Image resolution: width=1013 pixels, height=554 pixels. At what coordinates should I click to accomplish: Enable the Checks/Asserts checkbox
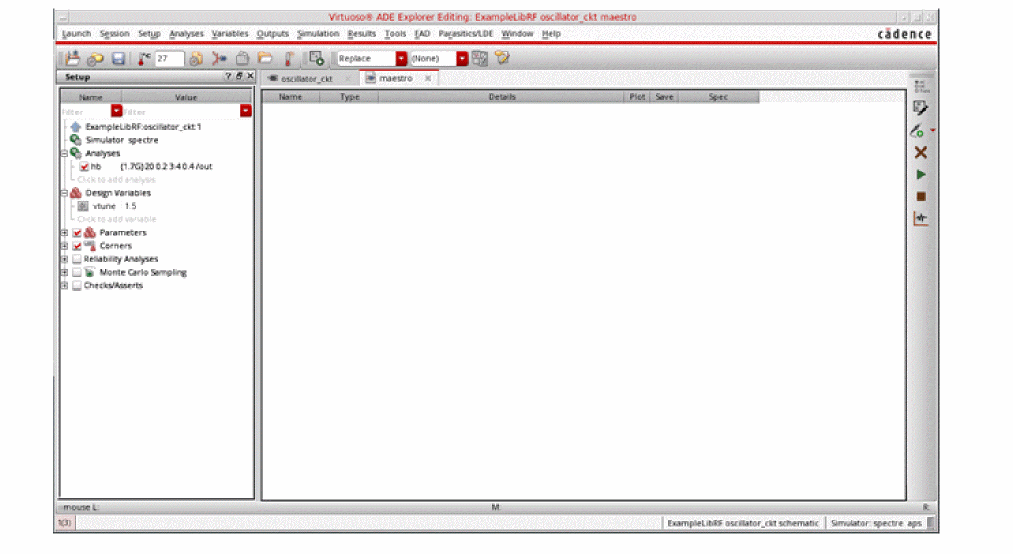(x=77, y=285)
